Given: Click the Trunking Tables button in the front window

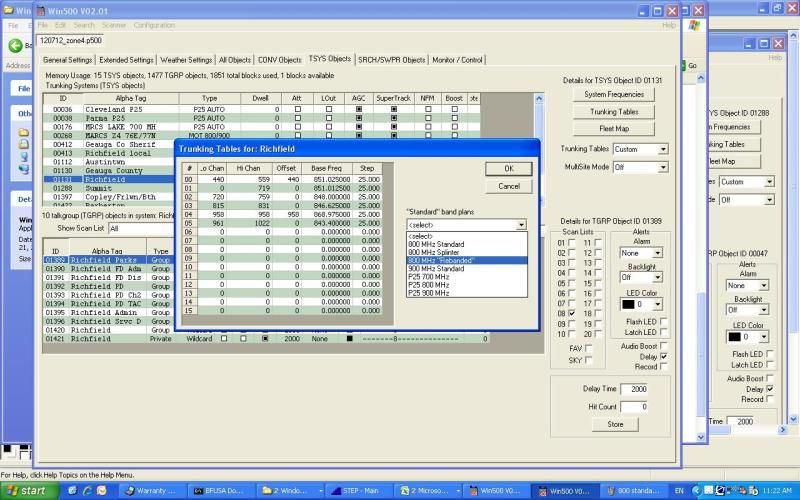Looking at the screenshot, I should pos(614,112).
